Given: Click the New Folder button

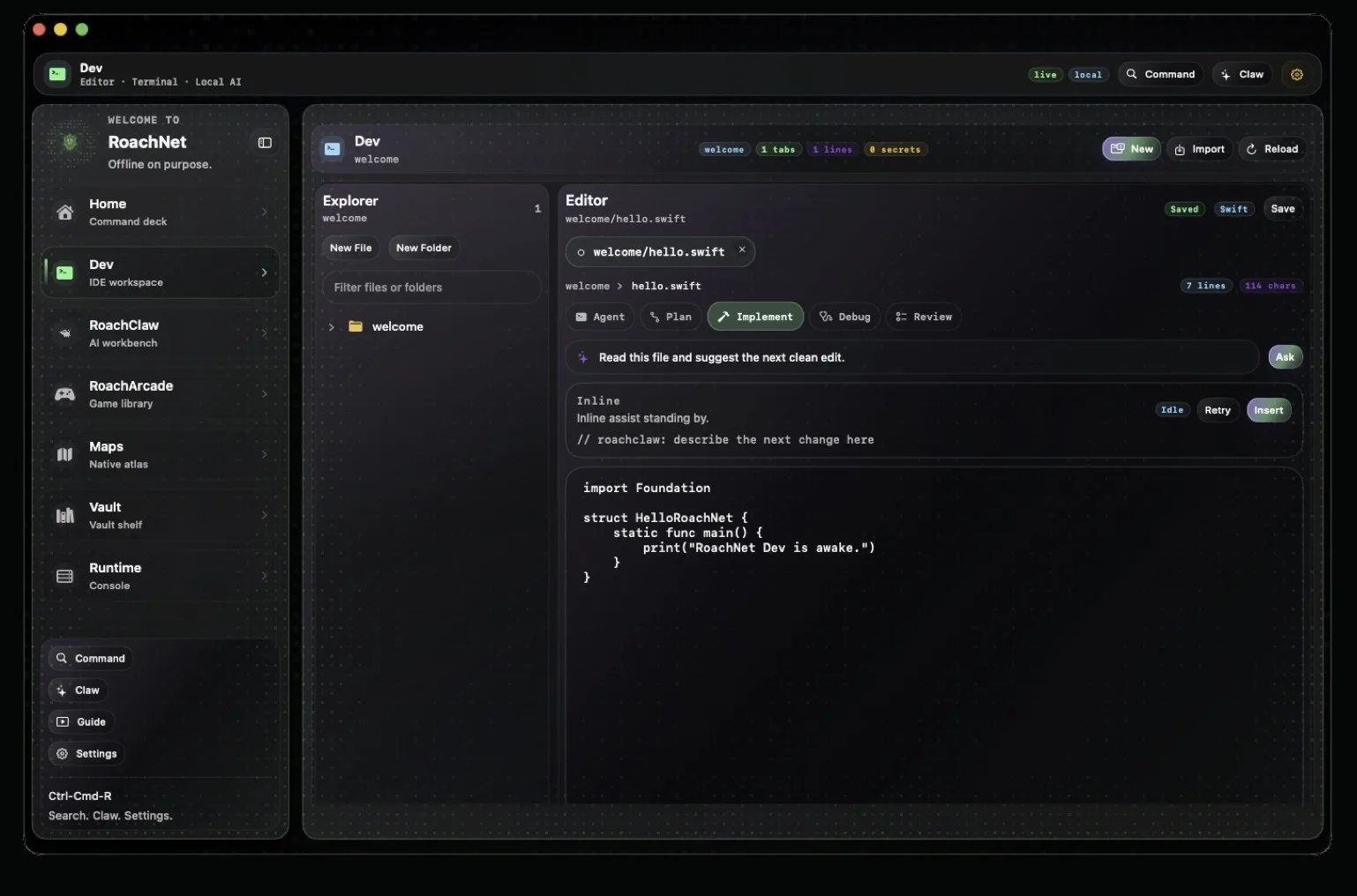Looking at the screenshot, I should click(x=424, y=248).
